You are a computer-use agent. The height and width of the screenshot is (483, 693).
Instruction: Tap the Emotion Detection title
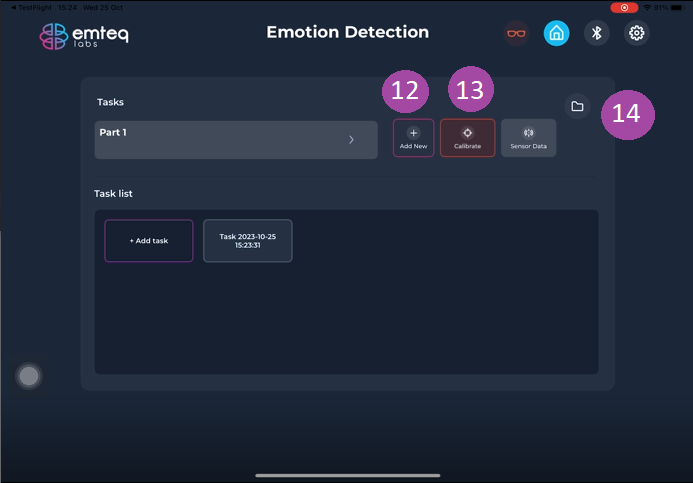click(347, 33)
